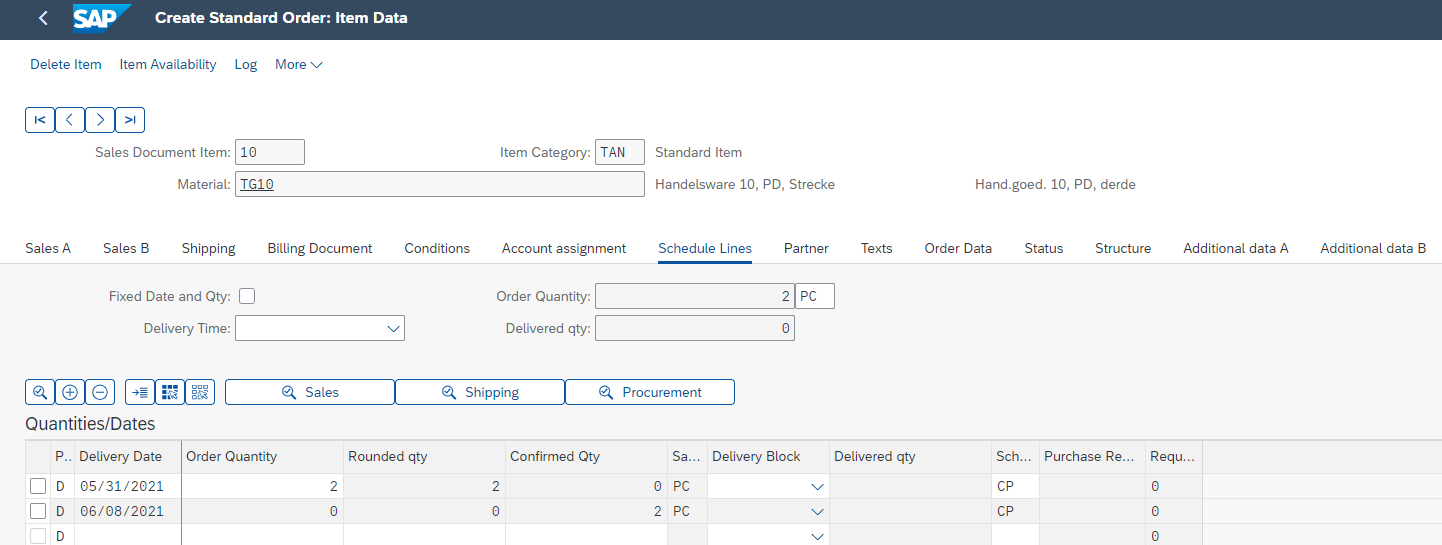Click the Sales details button
The width and height of the screenshot is (1442, 545).
310,392
